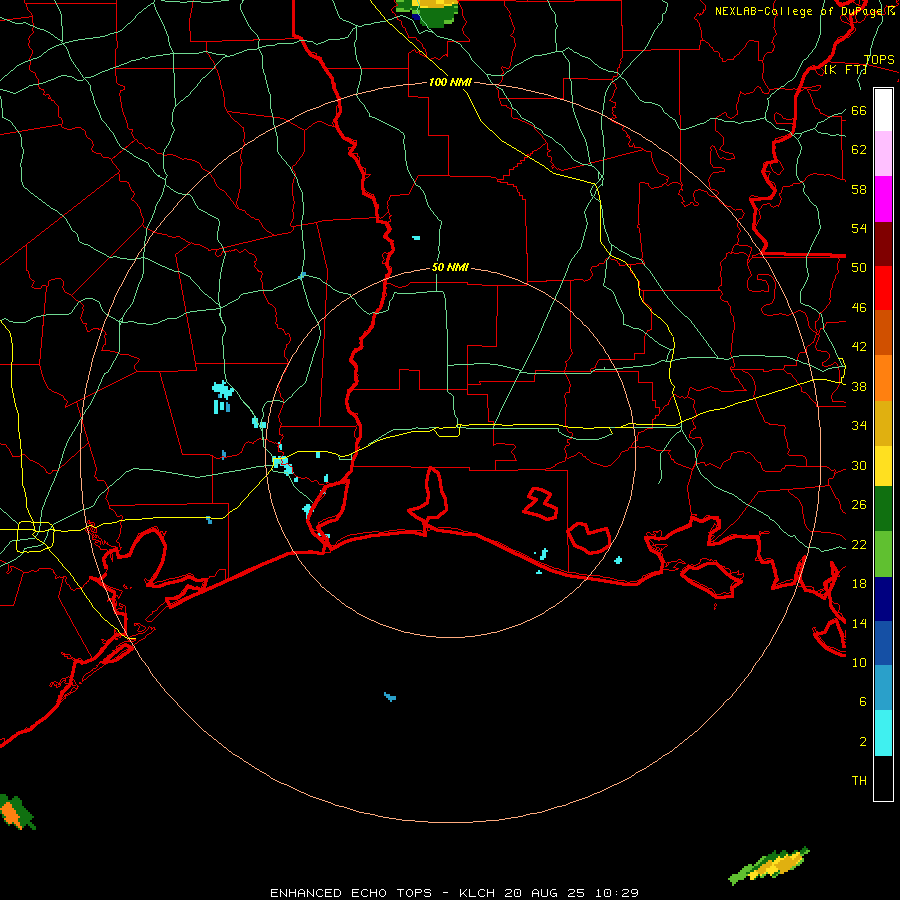Click the TH label on the scale

859,781
